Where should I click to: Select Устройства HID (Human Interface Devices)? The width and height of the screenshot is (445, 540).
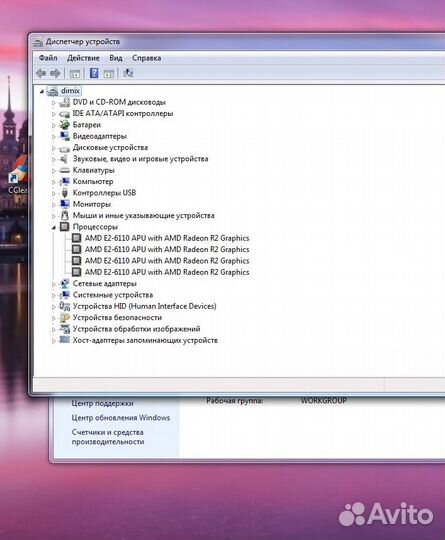145,306
